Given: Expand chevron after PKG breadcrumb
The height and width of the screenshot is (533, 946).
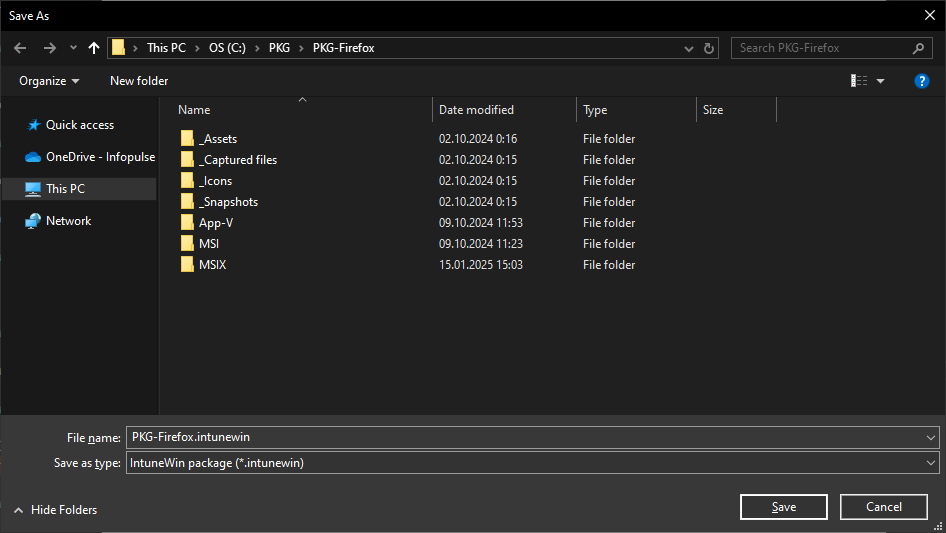Looking at the screenshot, I should coord(301,48).
